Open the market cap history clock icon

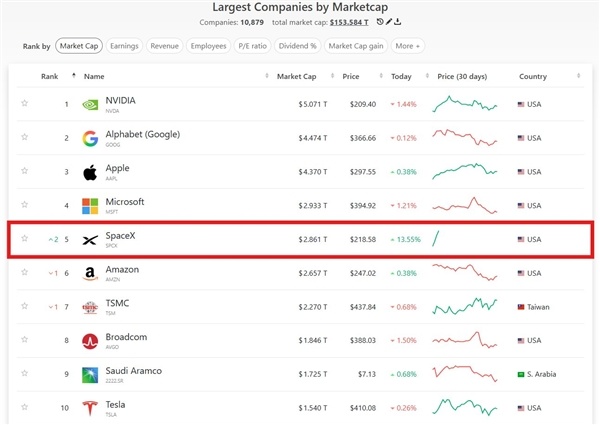pos(380,22)
